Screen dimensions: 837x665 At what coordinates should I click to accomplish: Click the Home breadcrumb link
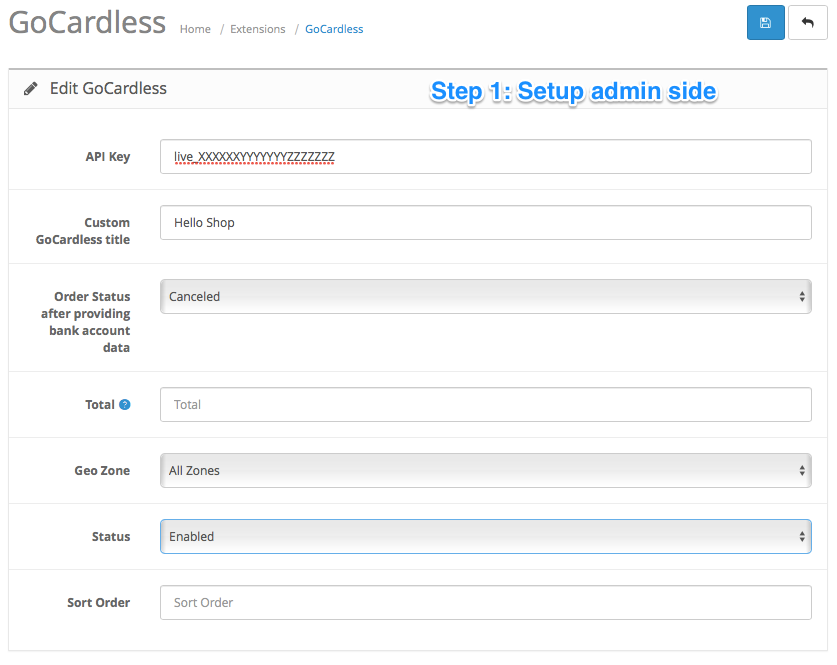[195, 29]
